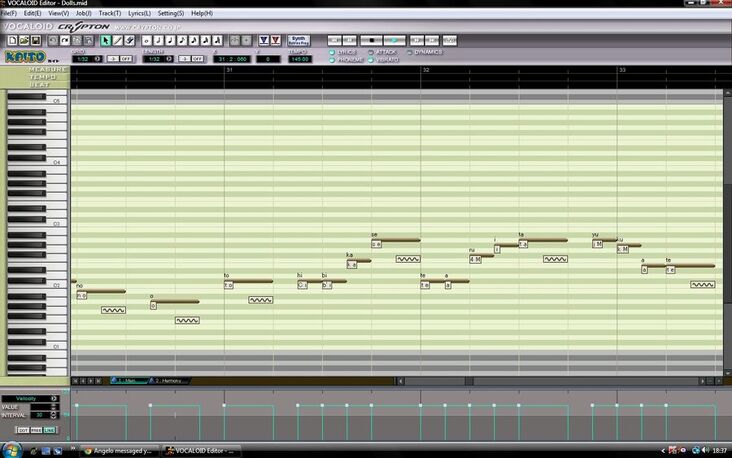Select the eraser tool
The image size is (732, 458).
129,41
